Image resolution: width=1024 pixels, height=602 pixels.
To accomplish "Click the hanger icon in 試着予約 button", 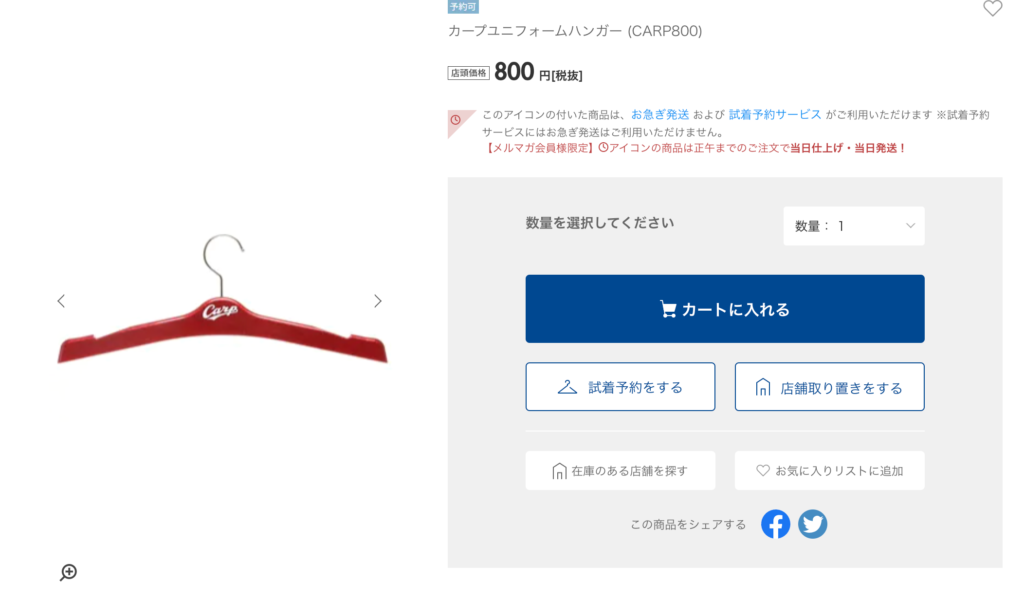I will pos(567,387).
